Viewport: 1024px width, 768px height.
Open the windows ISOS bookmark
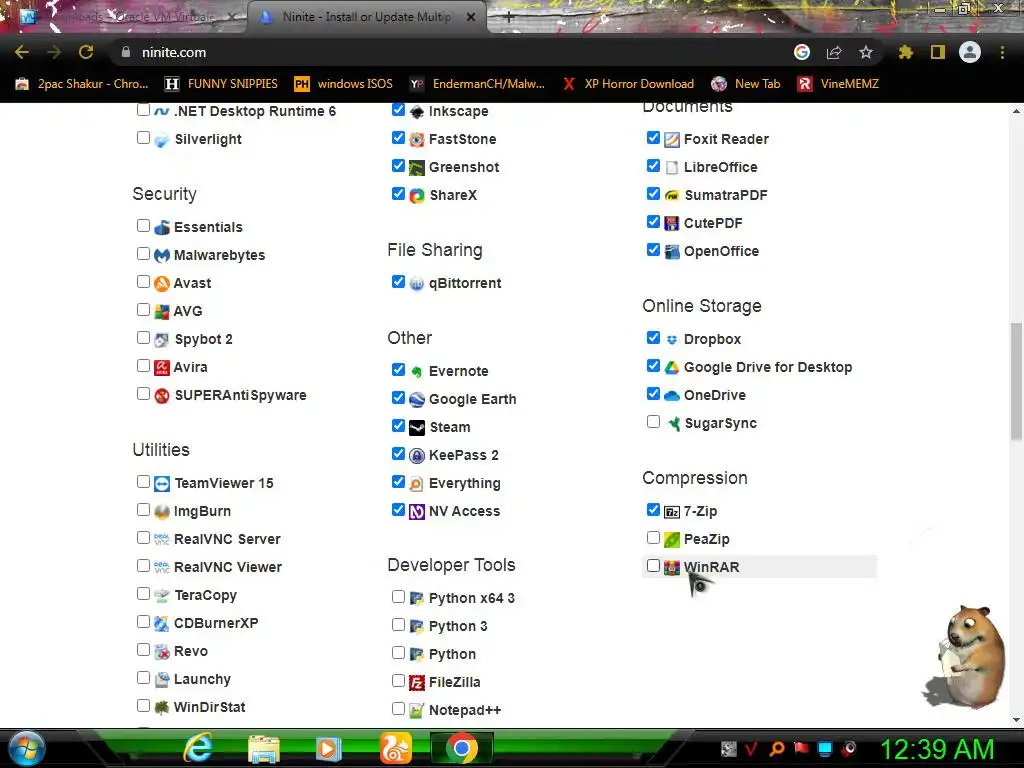point(344,84)
